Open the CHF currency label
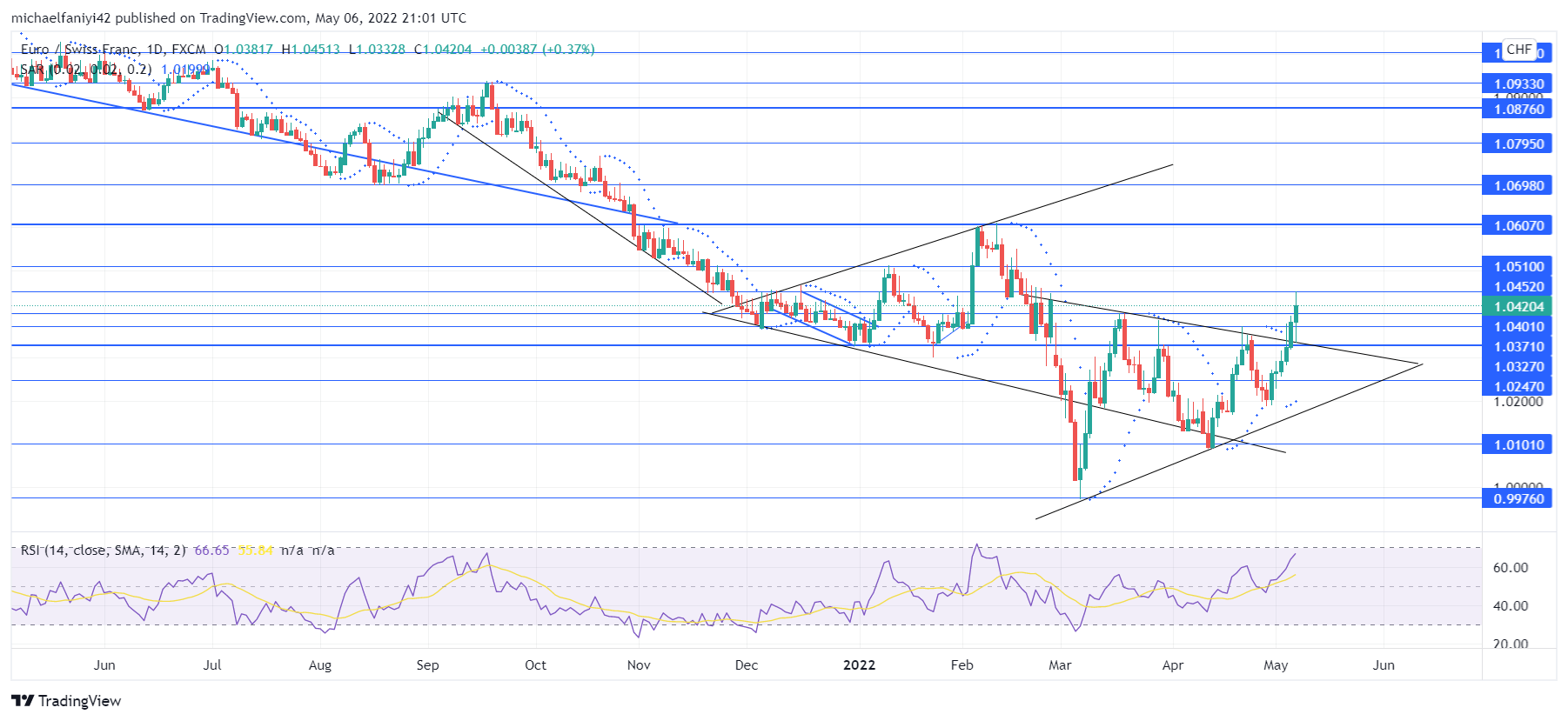The height and width of the screenshot is (721, 1568). pyautogui.click(x=1519, y=50)
